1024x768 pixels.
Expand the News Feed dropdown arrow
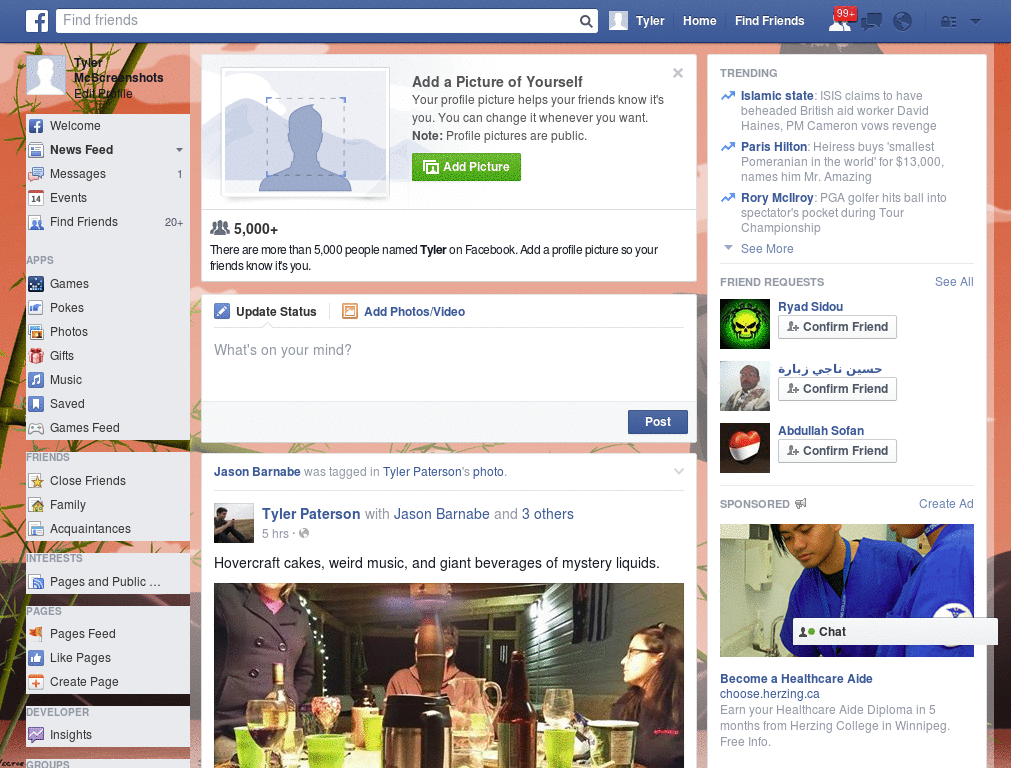click(179, 150)
